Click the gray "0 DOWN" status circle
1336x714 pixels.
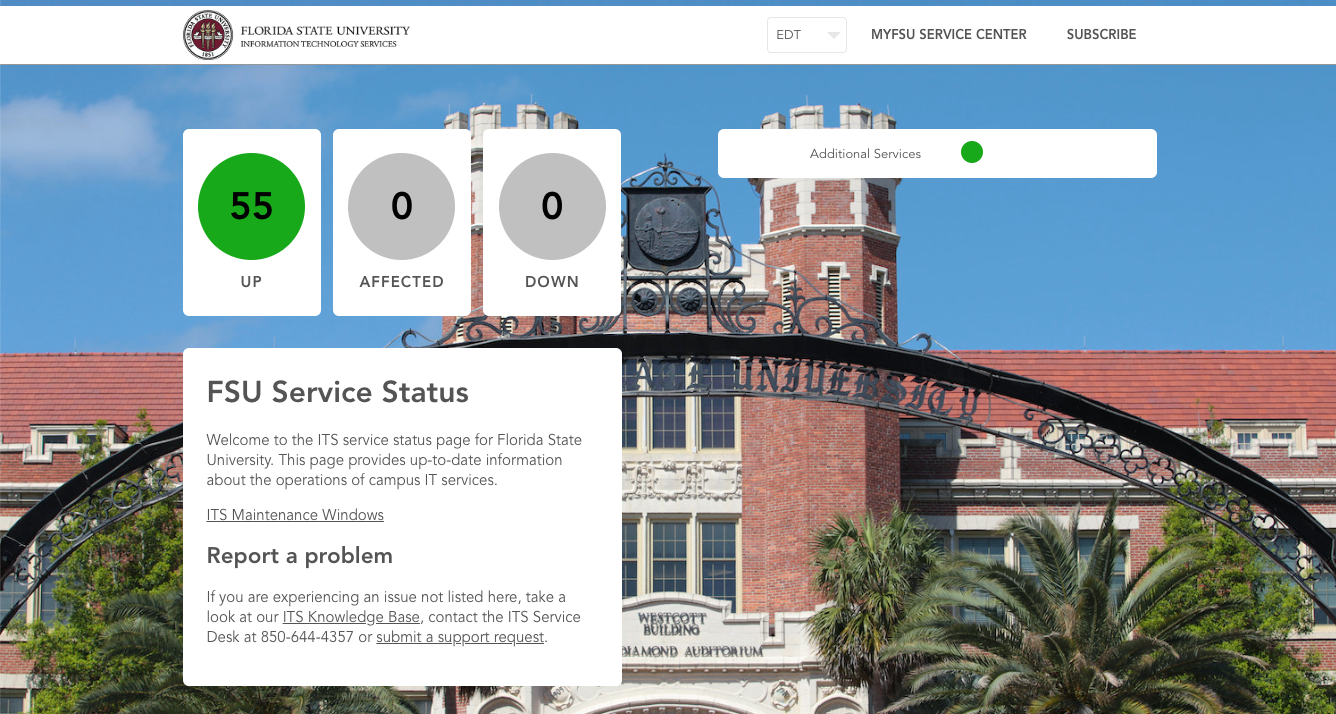552,206
